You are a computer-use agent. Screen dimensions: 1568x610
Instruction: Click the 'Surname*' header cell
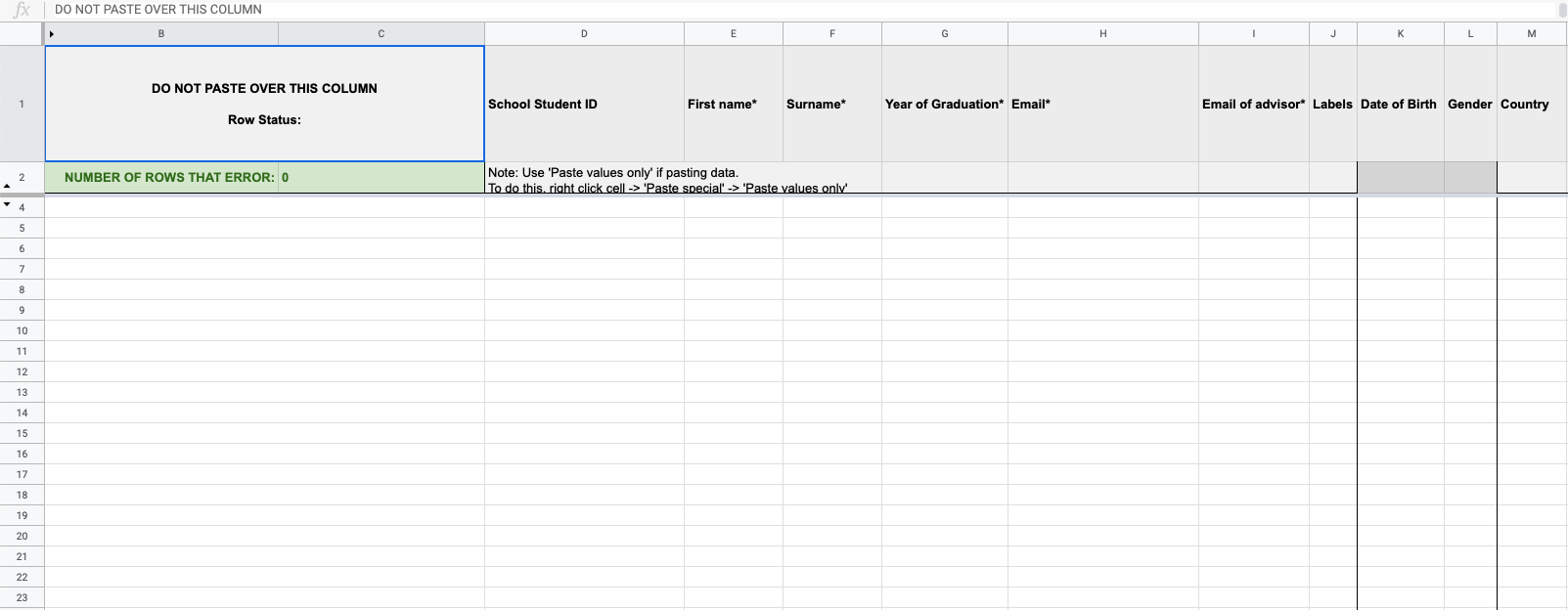click(x=832, y=104)
